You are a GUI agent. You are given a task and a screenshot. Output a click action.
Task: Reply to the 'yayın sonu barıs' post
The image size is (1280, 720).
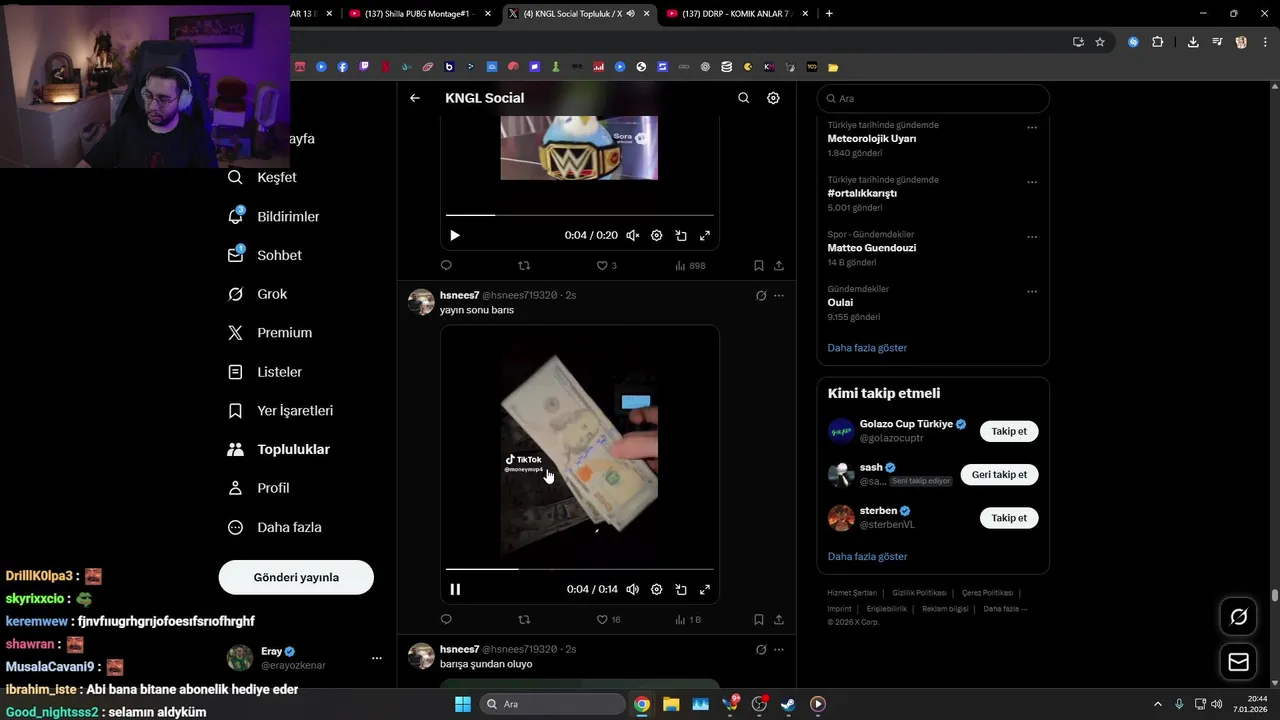pyautogui.click(x=446, y=620)
